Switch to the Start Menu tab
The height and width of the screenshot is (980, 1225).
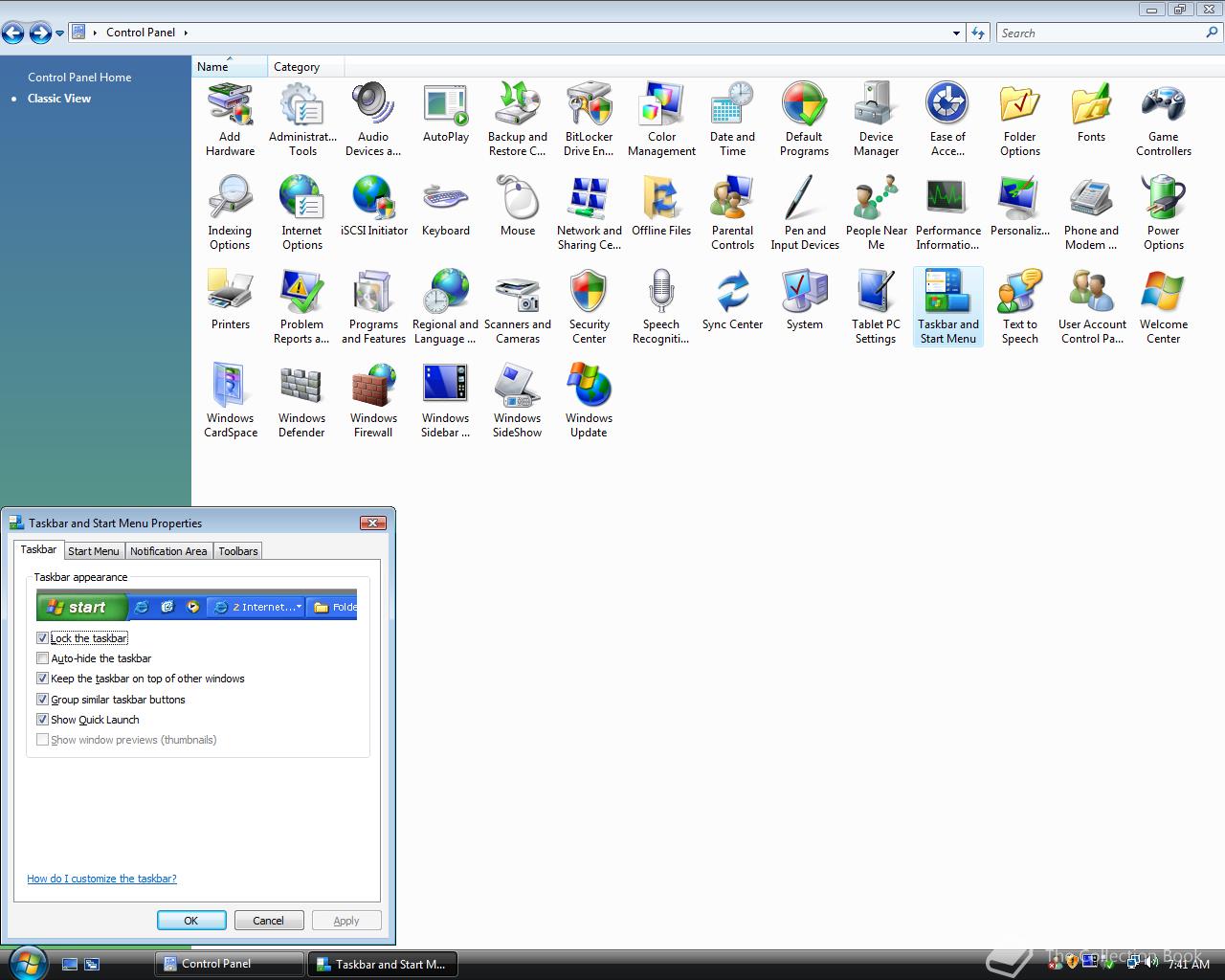[x=94, y=551]
